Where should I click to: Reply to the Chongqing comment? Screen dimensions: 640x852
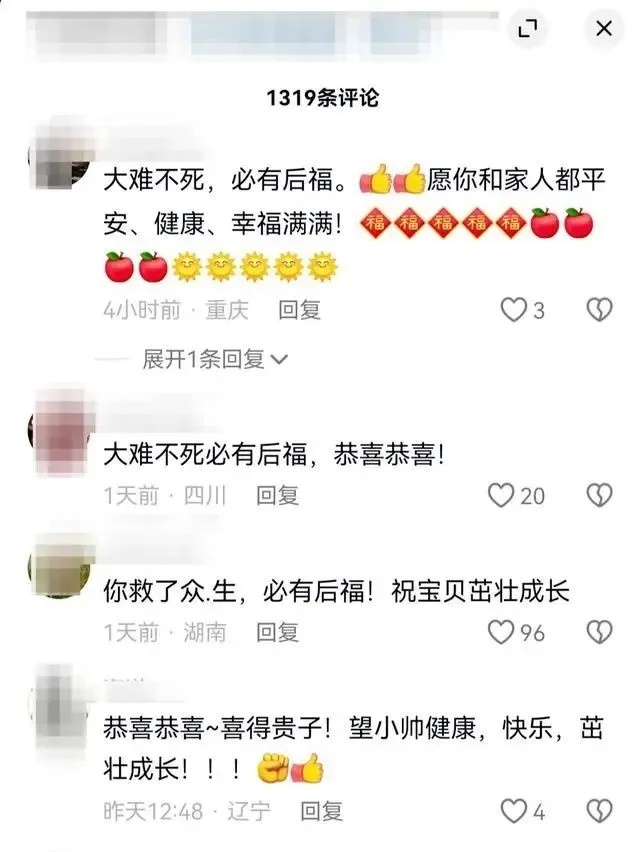[x=299, y=310]
